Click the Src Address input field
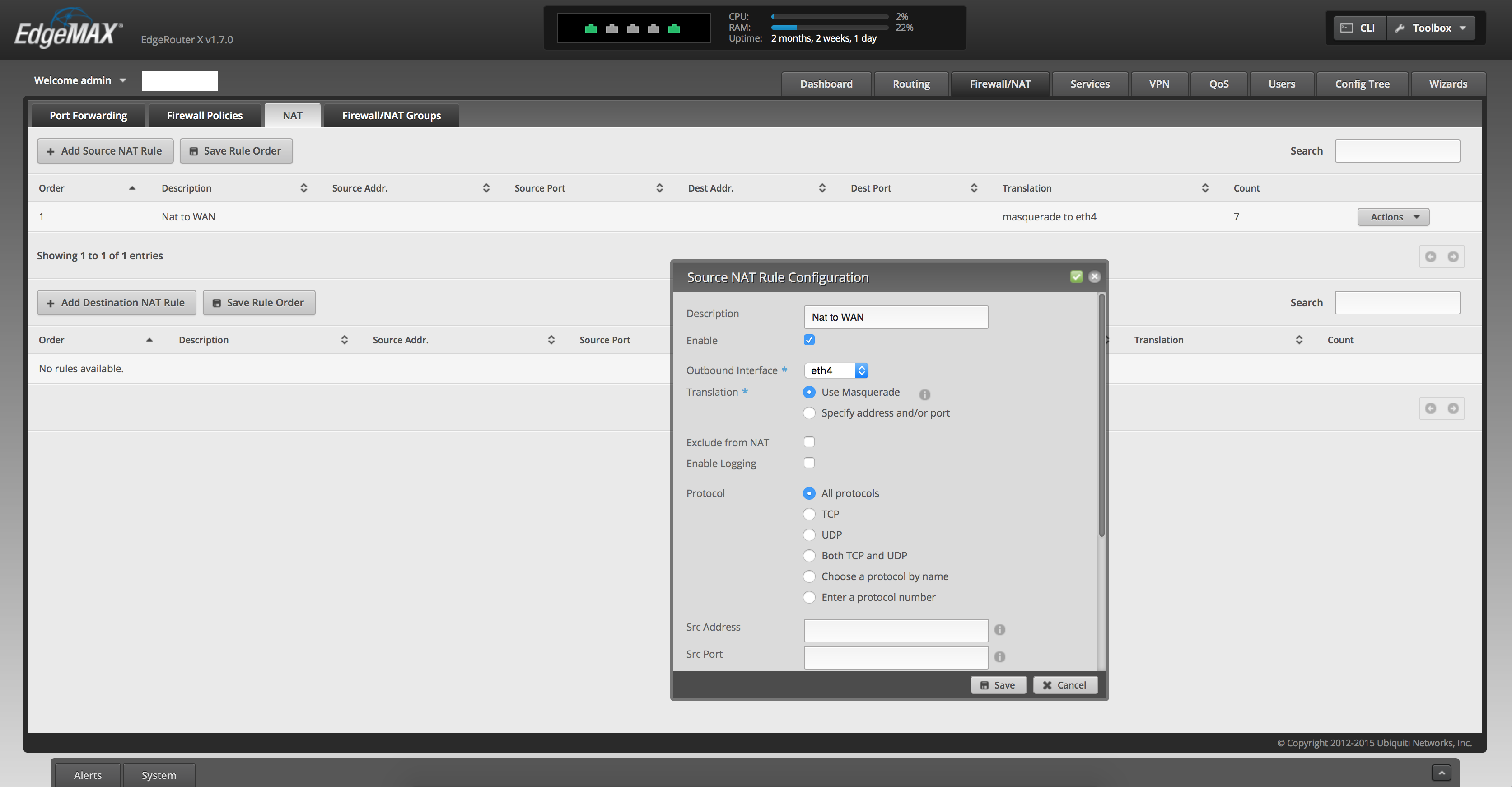The width and height of the screenshot is (1512, 787). pyautogui.click(x=896, y=630)
